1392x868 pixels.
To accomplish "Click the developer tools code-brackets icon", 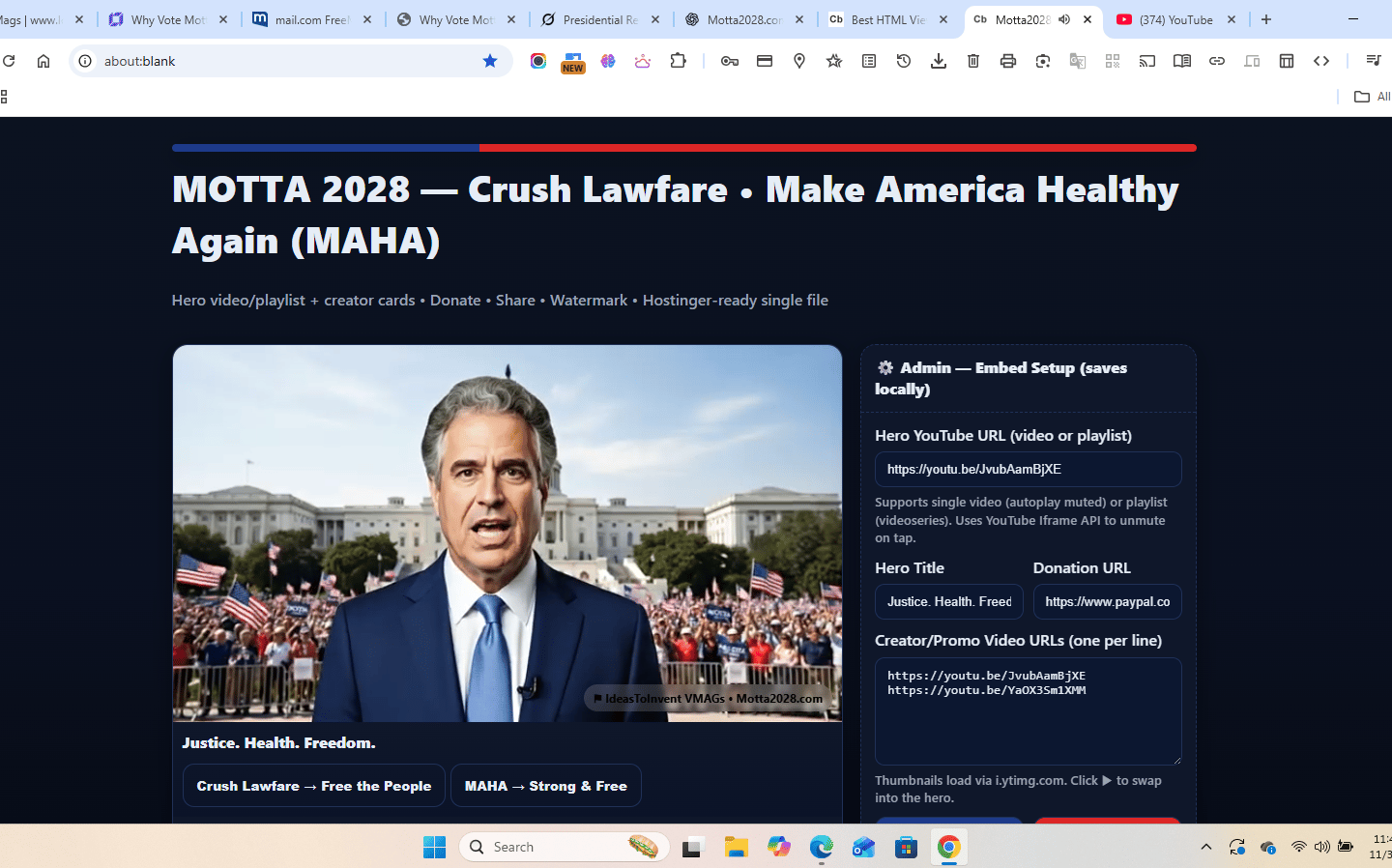I will click(x=1321, y=61).
